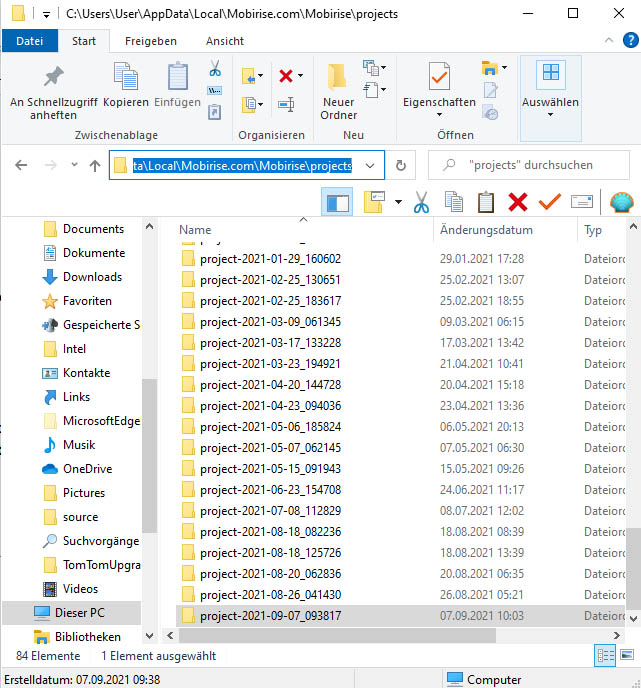The width and height of the screenshot is (641, 688).
Task: Click the Classic Shell seashell icon
Action: (x=621, y=203)
